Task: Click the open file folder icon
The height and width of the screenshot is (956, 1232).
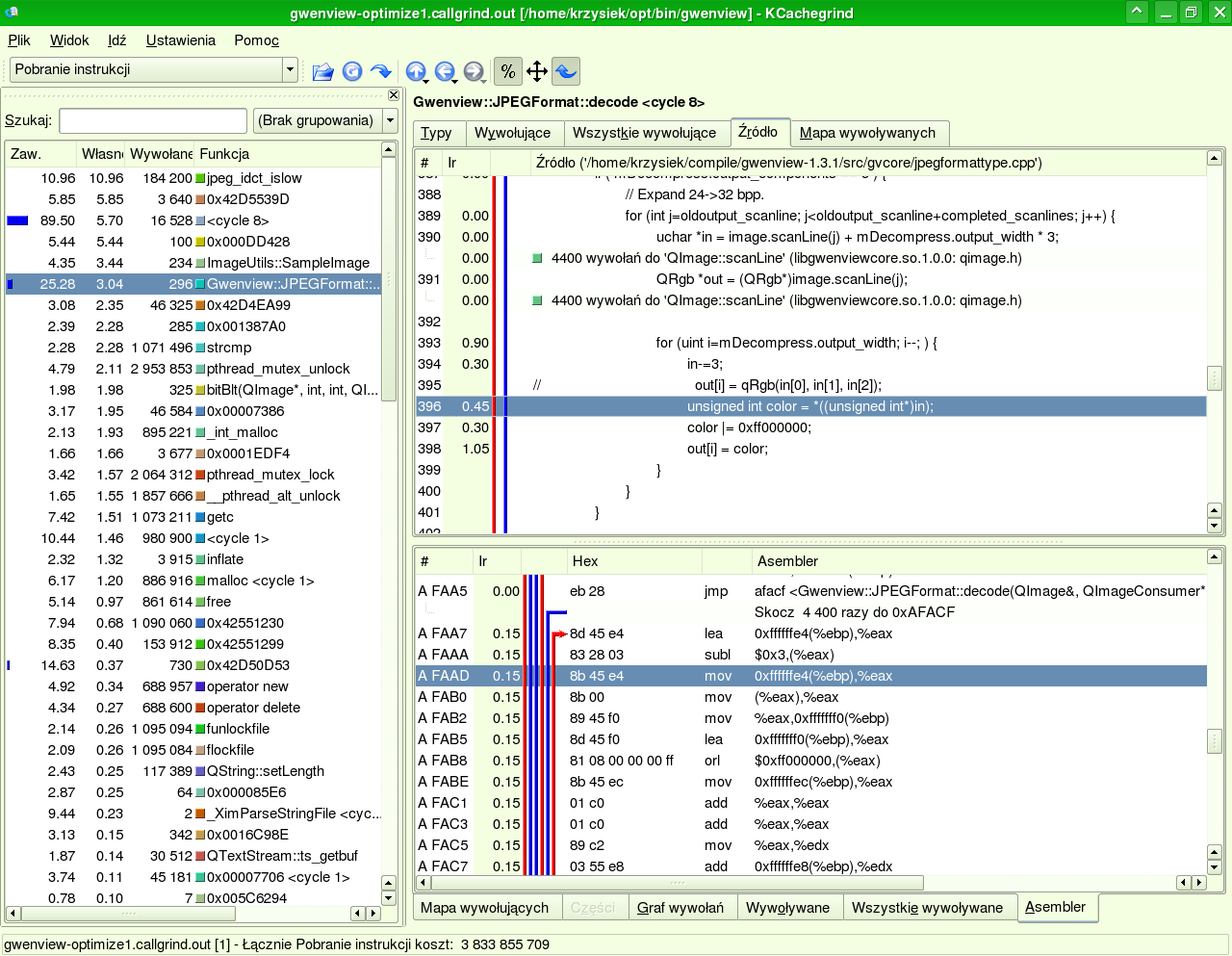Action: (323, 71)
